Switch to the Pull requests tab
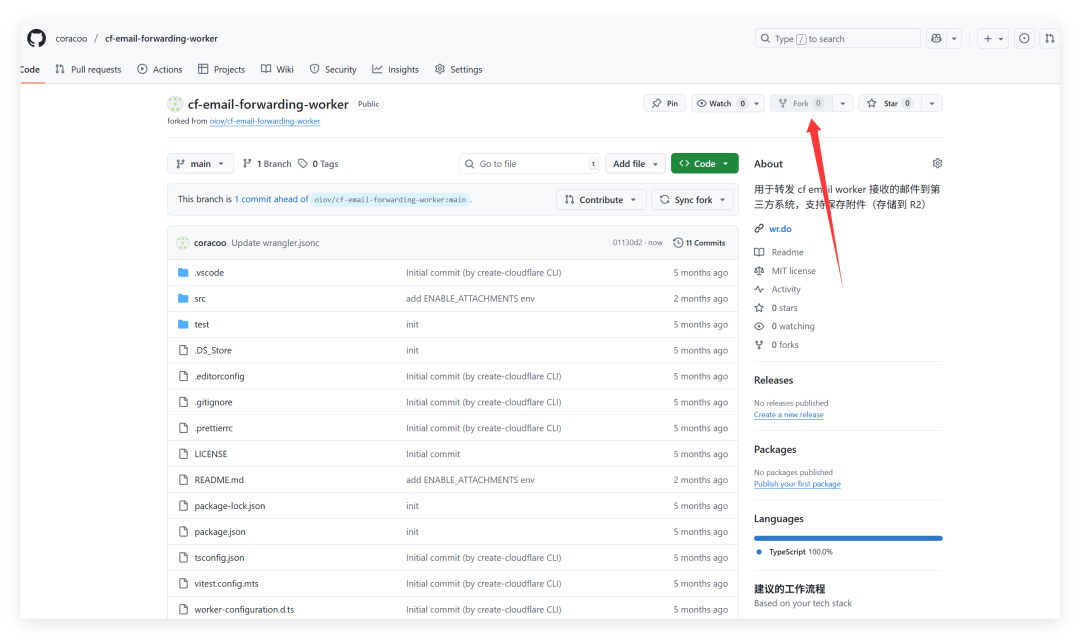The width and height of the screenshot is (1080, 639). (88, 70)
